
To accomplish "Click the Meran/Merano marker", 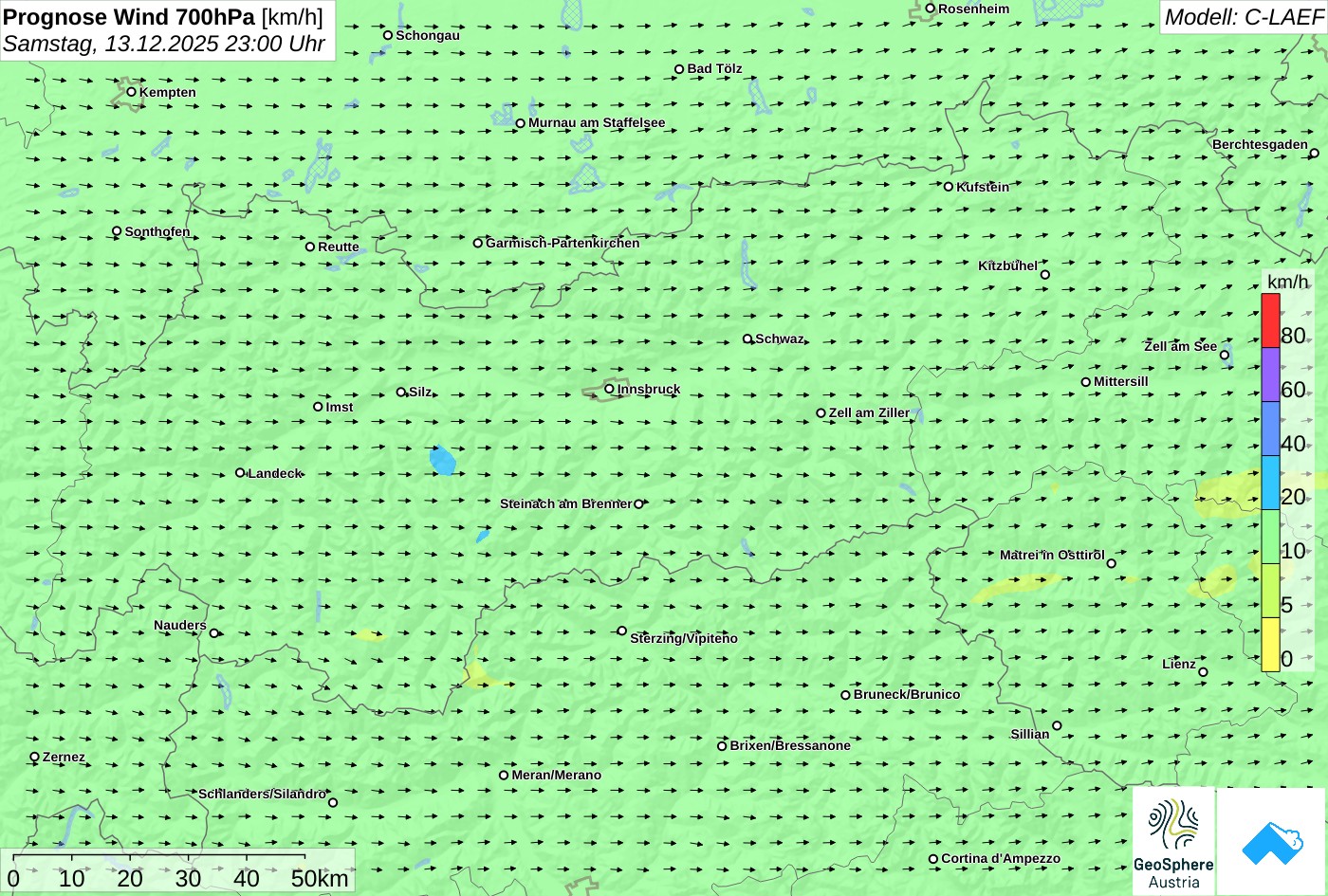I will click(504, 776).
